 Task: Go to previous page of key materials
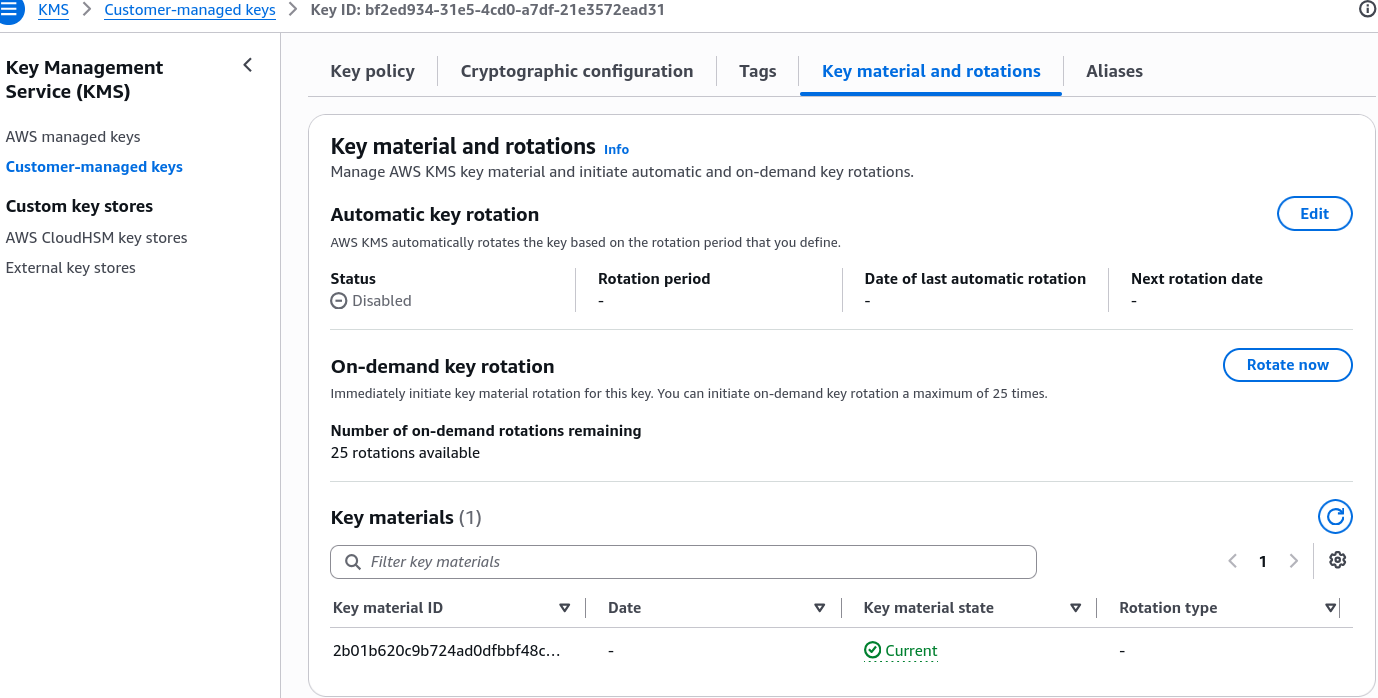1233,561
